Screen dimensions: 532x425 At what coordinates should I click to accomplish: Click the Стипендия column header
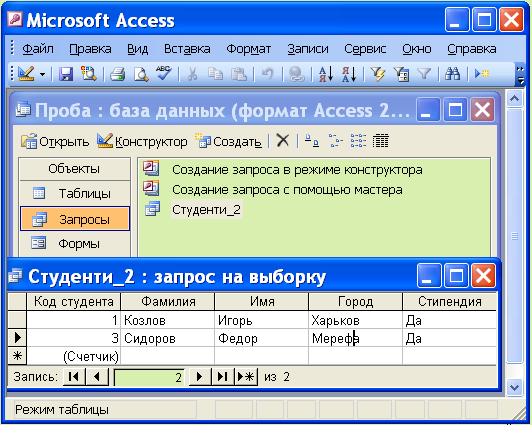coord(450,302)
